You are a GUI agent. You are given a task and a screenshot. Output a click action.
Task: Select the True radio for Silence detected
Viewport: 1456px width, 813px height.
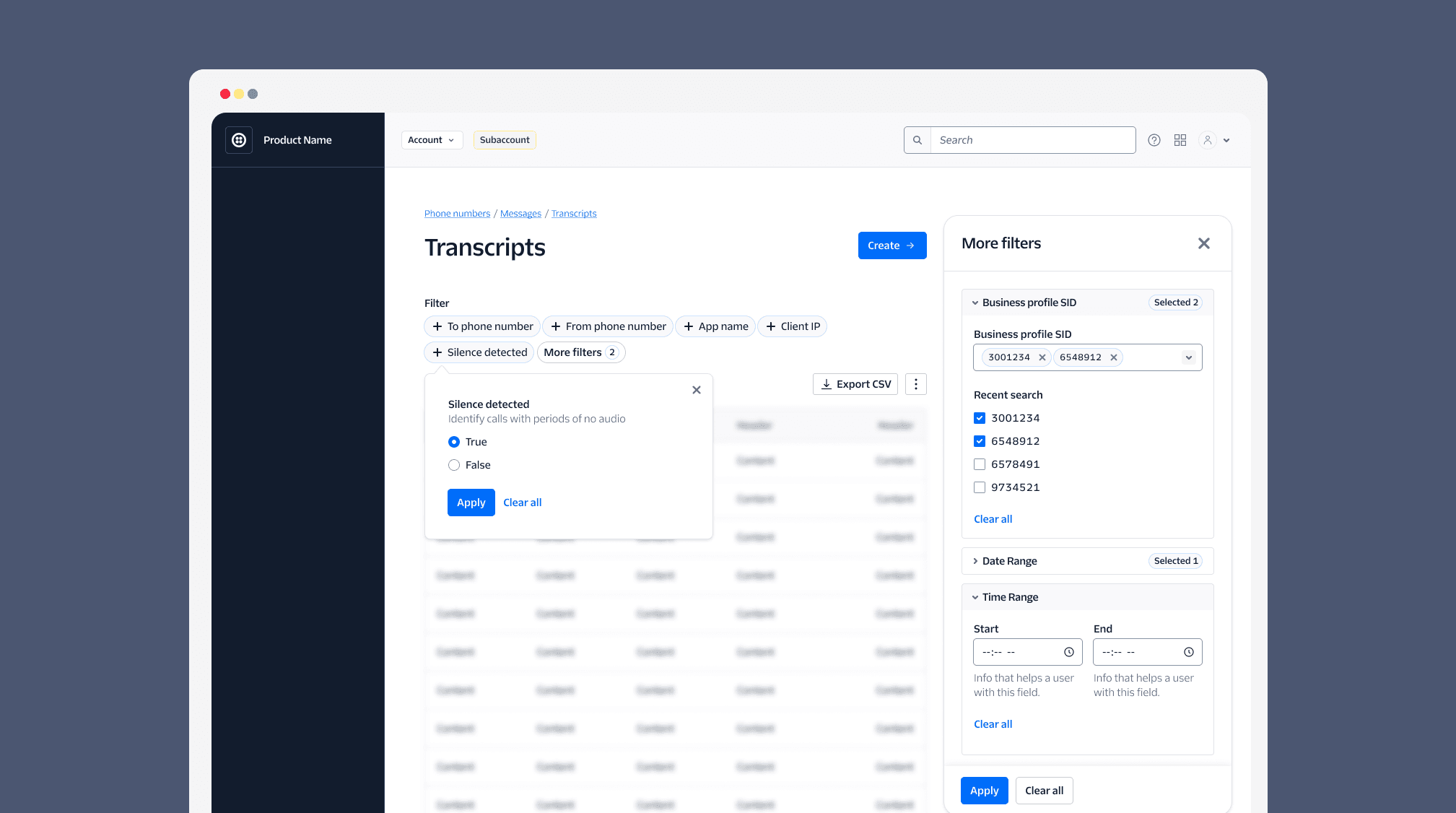(453, 441)
